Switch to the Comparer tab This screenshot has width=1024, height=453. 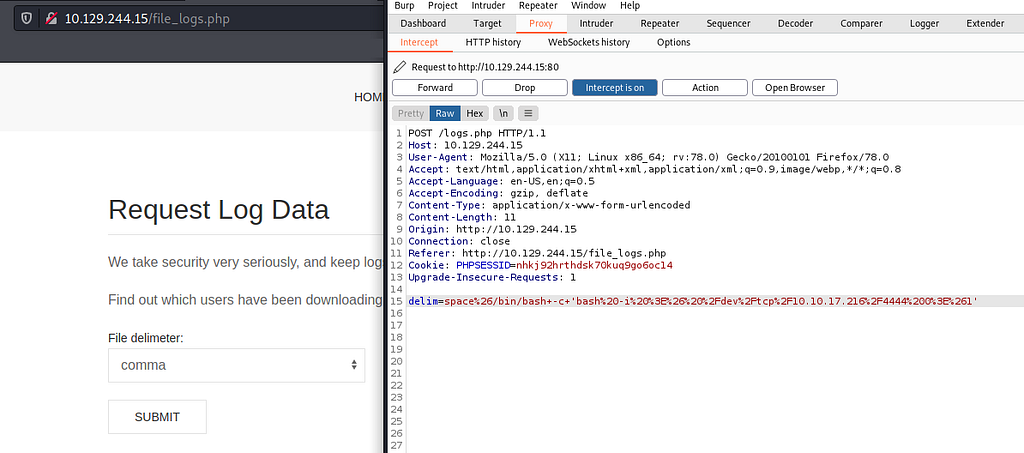tap(861, 23)
